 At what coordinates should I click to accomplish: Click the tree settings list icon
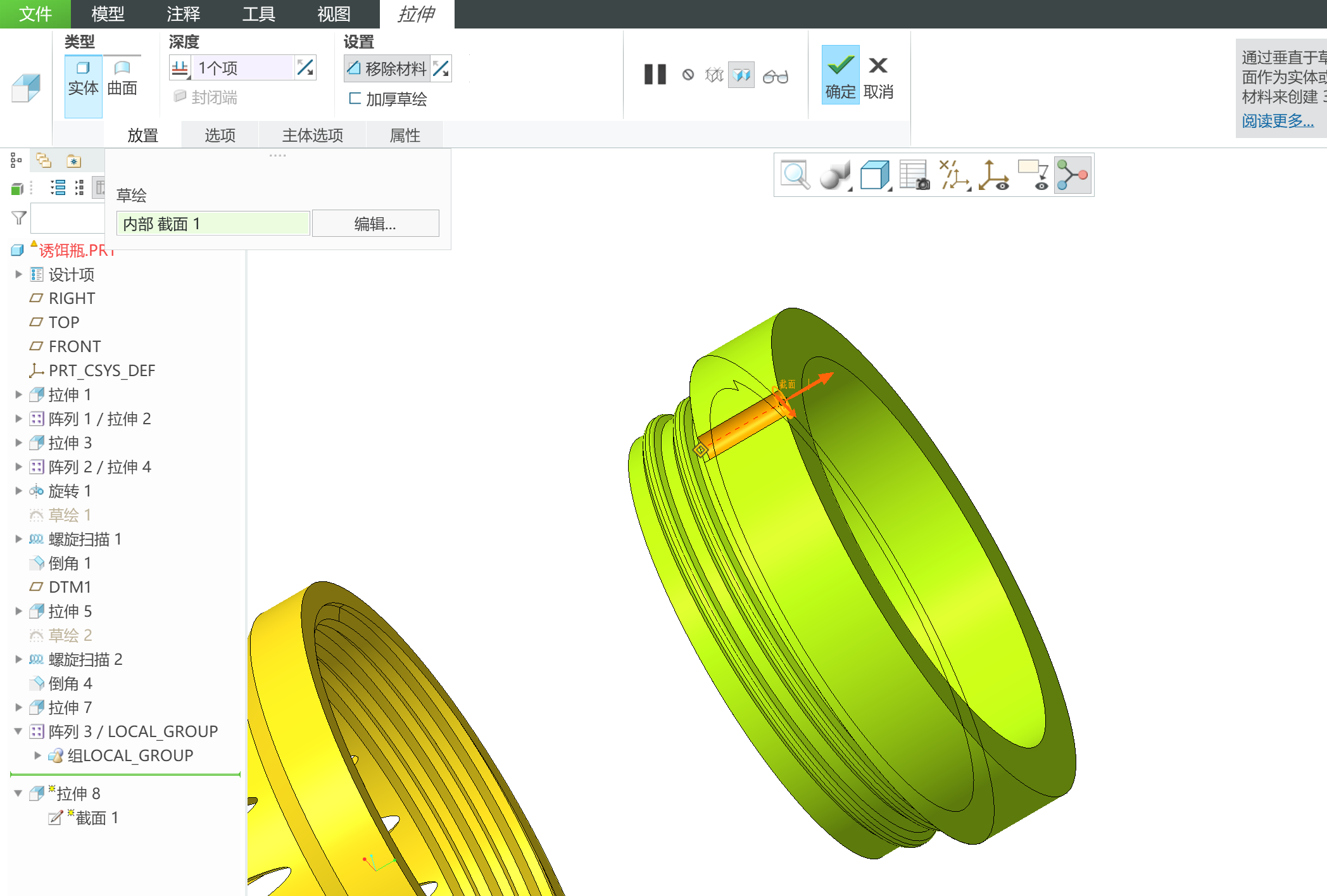[79, 187]
